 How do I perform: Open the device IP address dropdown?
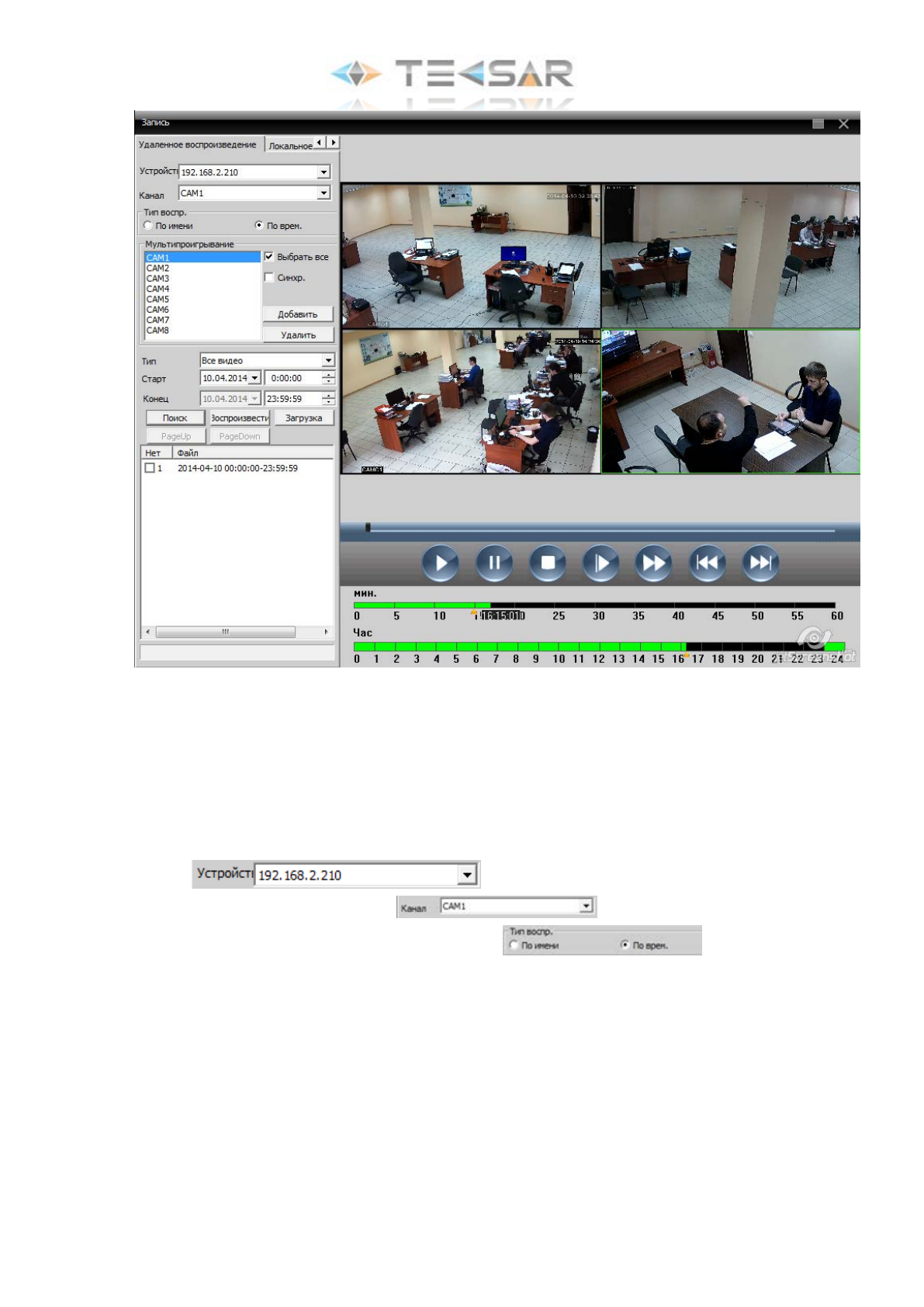click(x=324, y=172)
